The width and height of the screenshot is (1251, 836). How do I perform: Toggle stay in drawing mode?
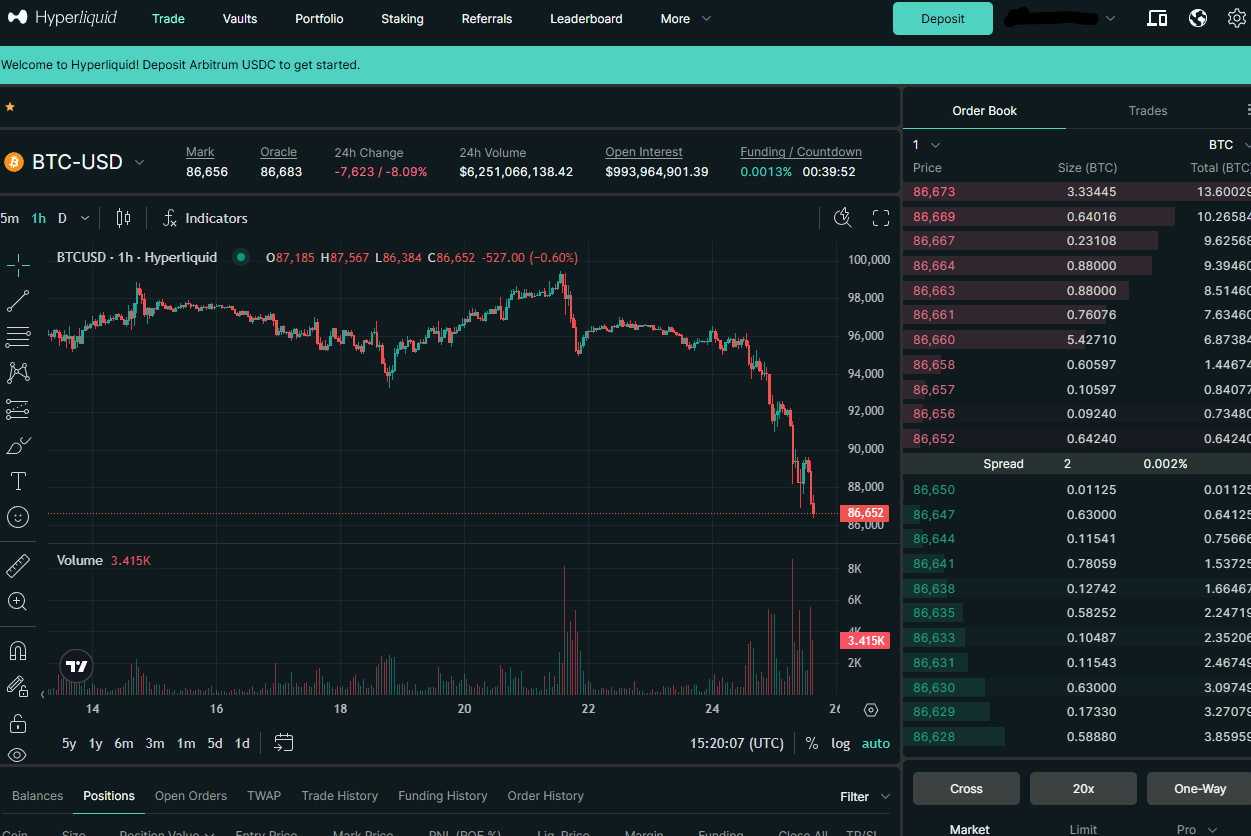pos(18,687)
